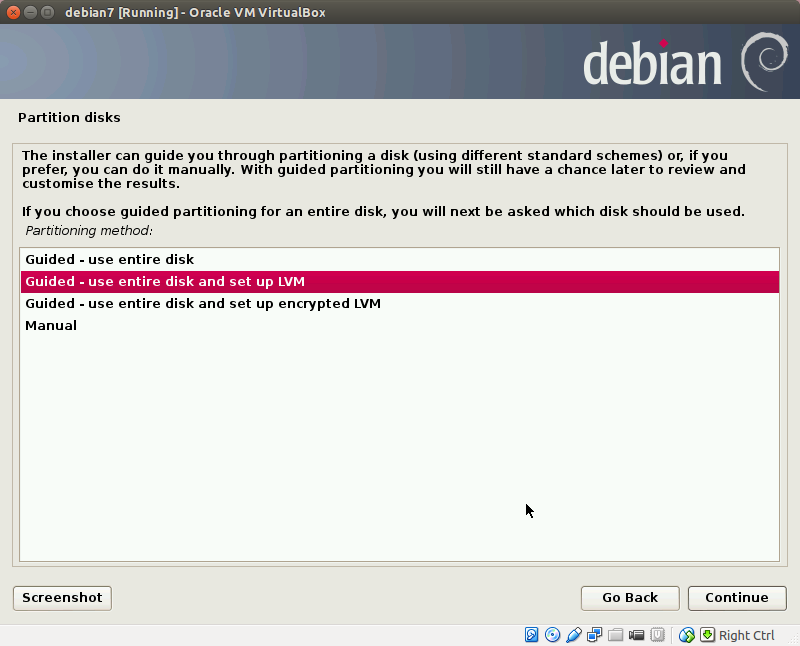Close the debian7 VirtualBox window
The width and height of the screenshot is (800, 646).
point(14,12)
